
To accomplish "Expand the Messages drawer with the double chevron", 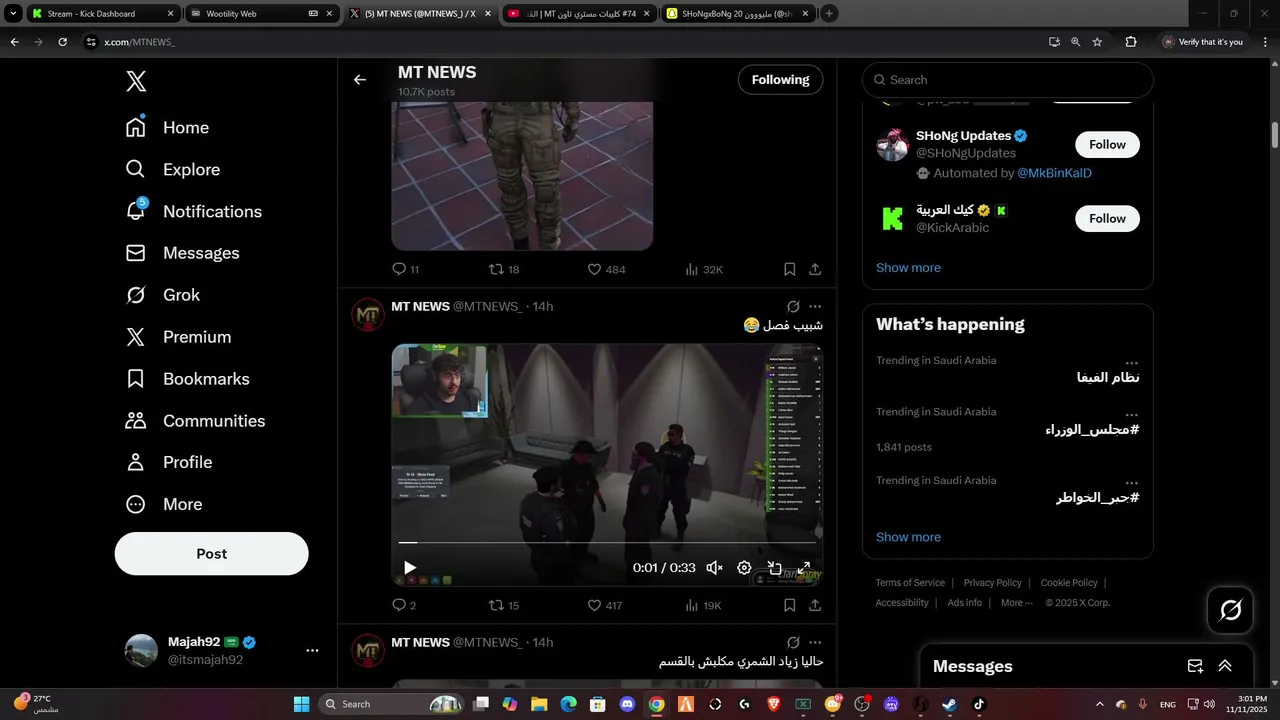I will (1225, 666).
